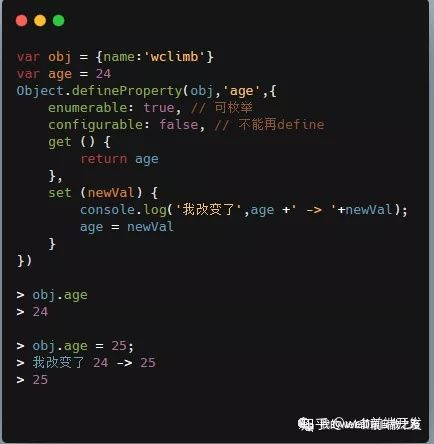
Task: Click the green maximize dot
Action: click(x=58, y=20)
